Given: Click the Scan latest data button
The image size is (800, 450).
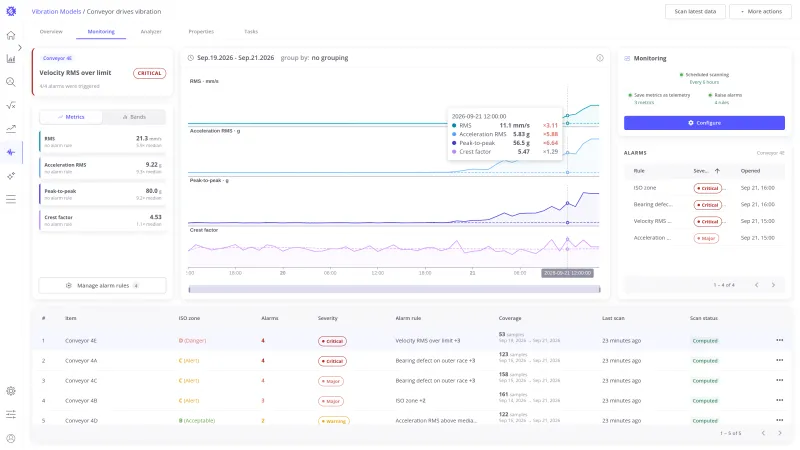Looking at the screenshot, I should tap(695, 11).
